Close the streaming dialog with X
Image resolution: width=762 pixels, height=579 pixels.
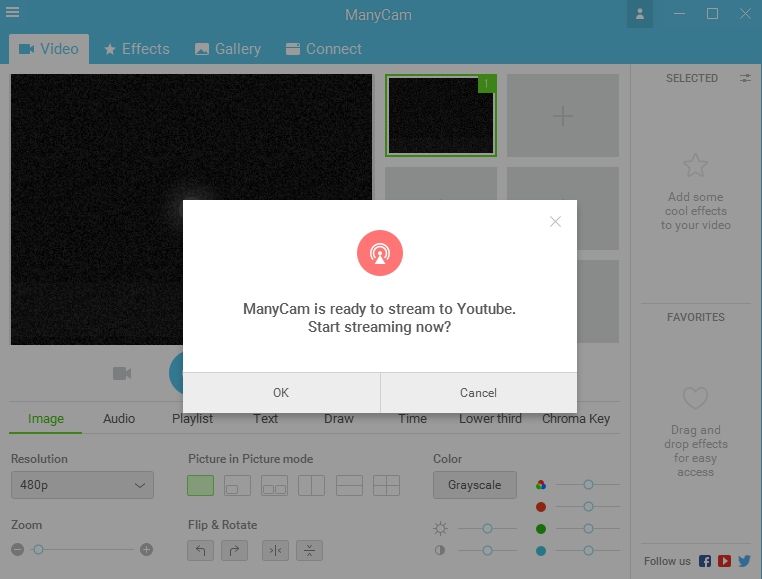555,222
